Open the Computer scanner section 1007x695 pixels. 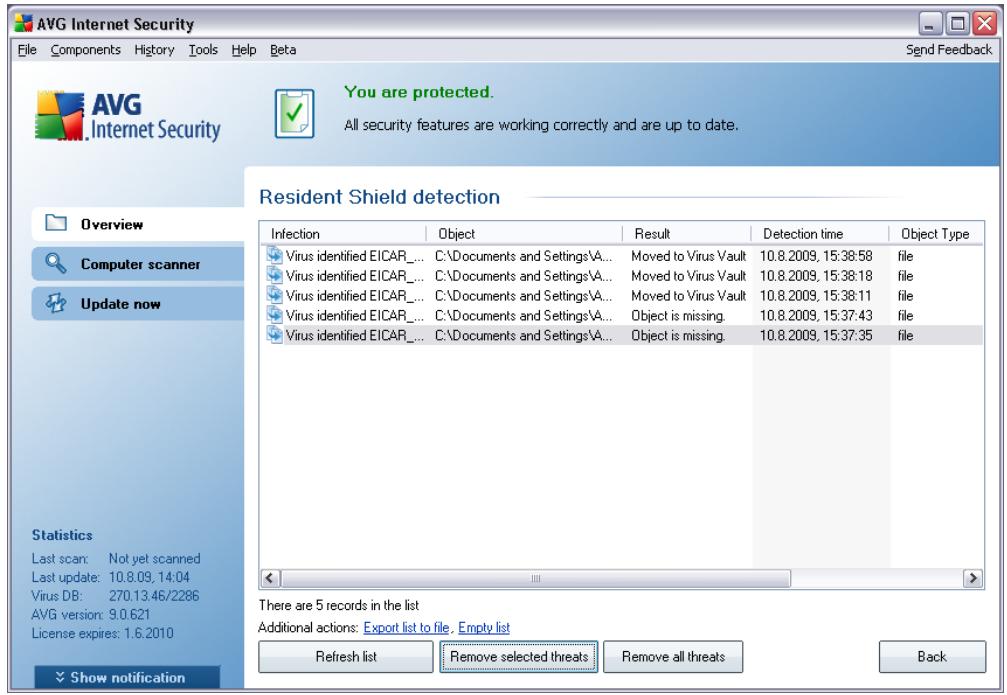point(138,264)
